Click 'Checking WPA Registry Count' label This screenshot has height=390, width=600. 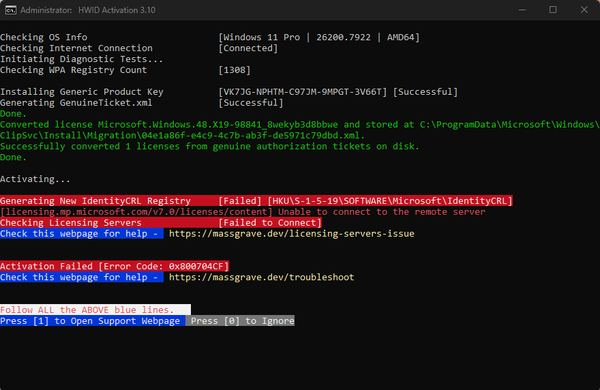click(73, 70)
